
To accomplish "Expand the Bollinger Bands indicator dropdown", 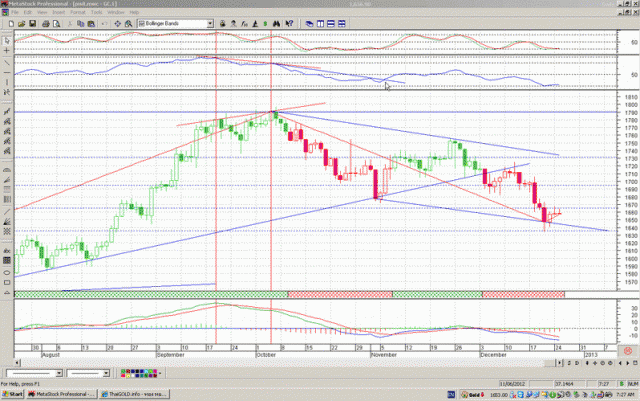I will coord(210,24).
